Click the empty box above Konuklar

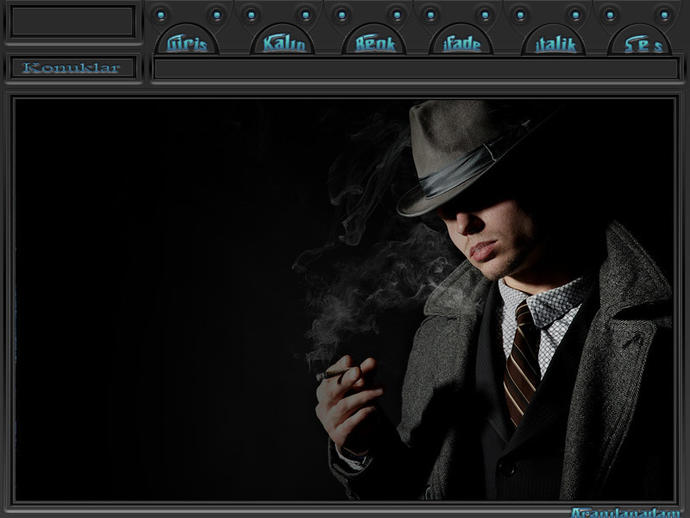tap(73, 21)
